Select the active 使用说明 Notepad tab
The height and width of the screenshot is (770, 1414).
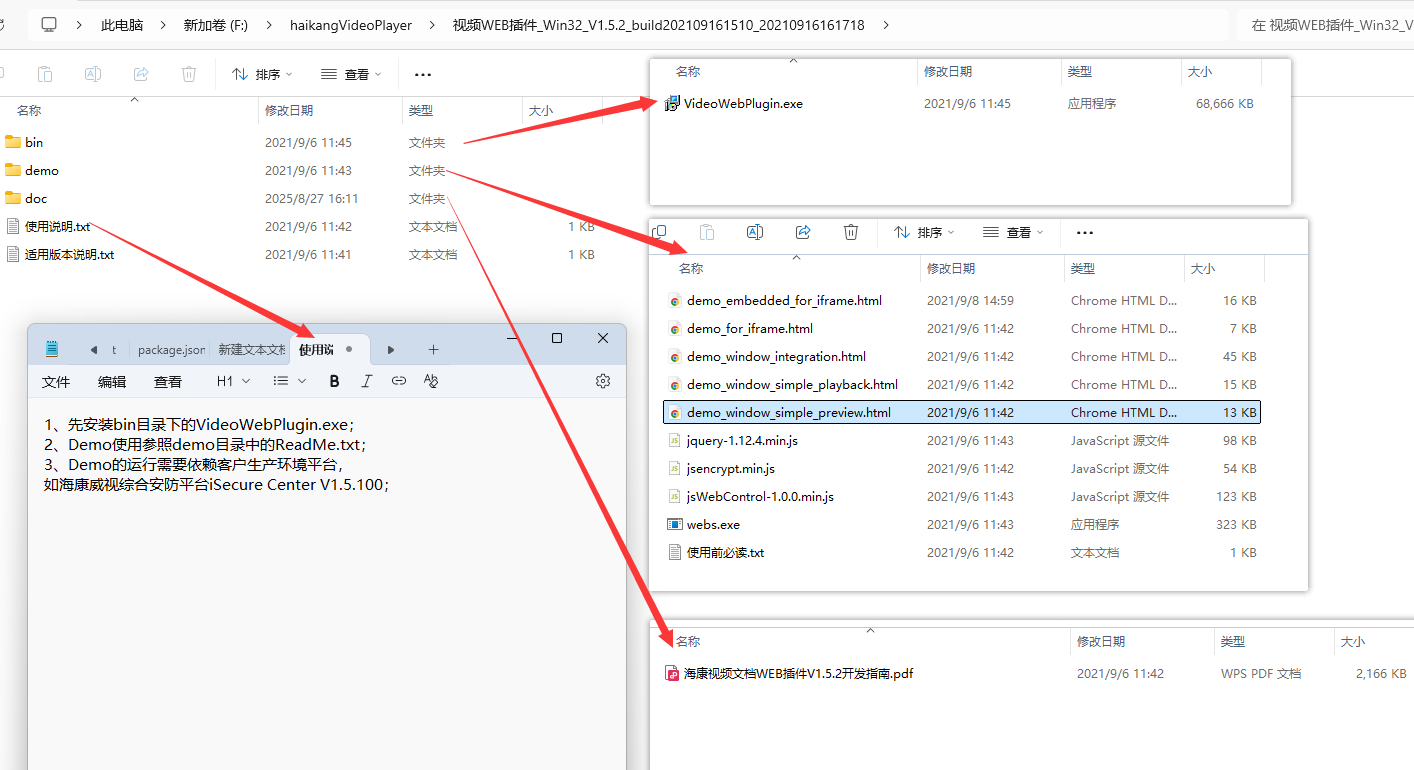(330, 350)
